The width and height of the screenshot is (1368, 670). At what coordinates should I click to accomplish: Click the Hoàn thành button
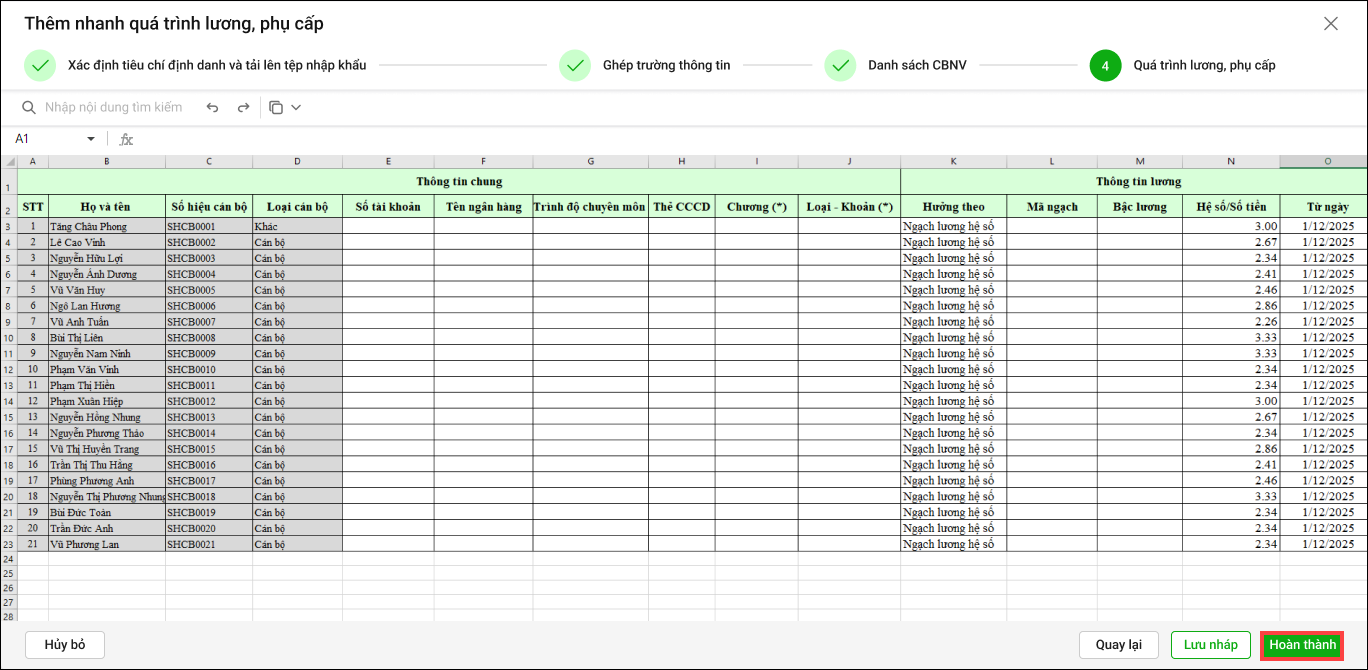1301,645
